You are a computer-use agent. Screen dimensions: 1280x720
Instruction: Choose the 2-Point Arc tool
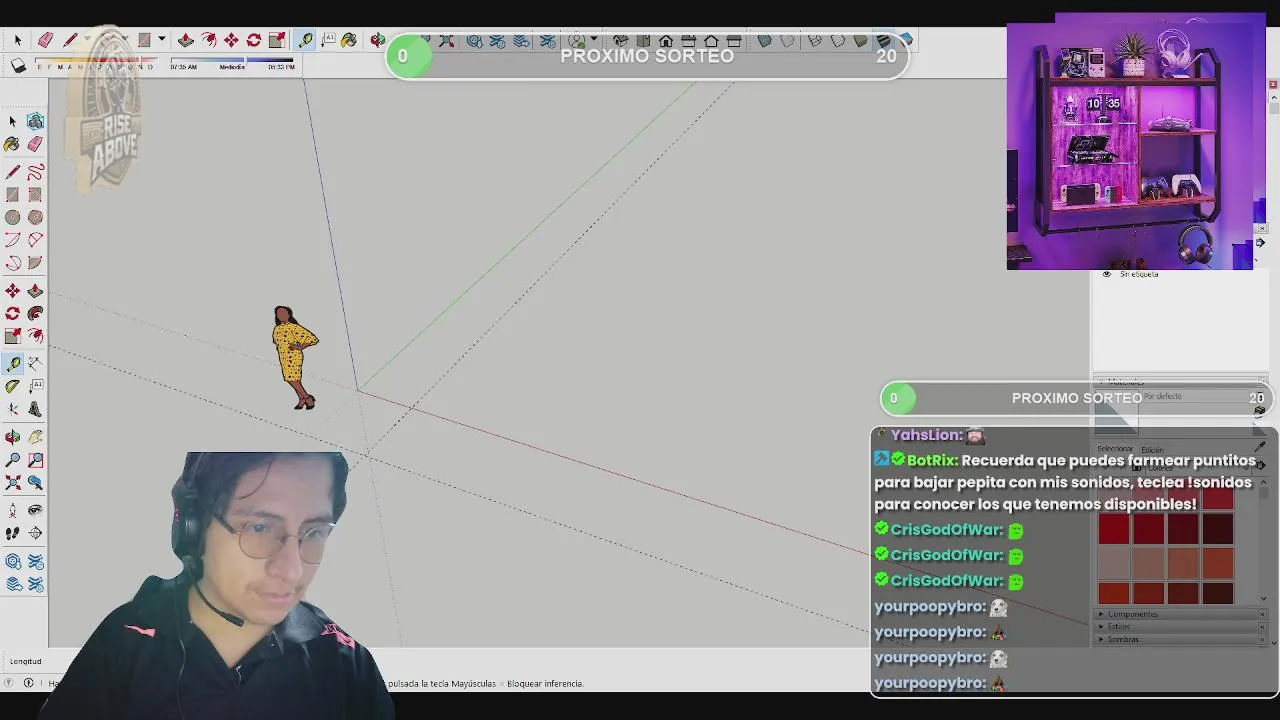click(x=35, y=240)
